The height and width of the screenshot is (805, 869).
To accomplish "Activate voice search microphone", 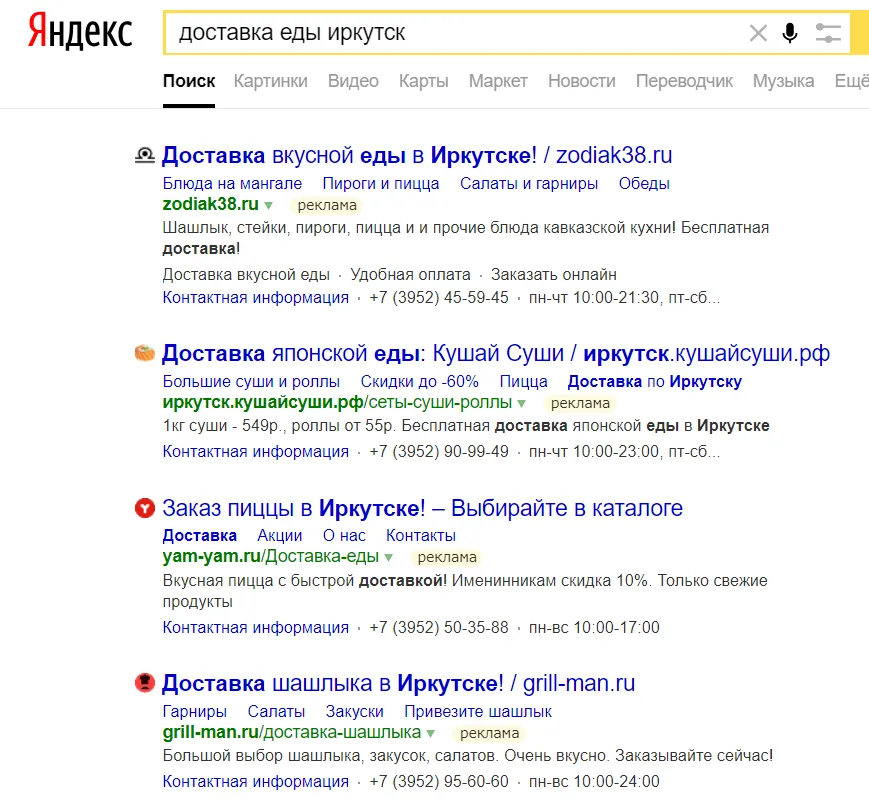I will click(790, 33).
